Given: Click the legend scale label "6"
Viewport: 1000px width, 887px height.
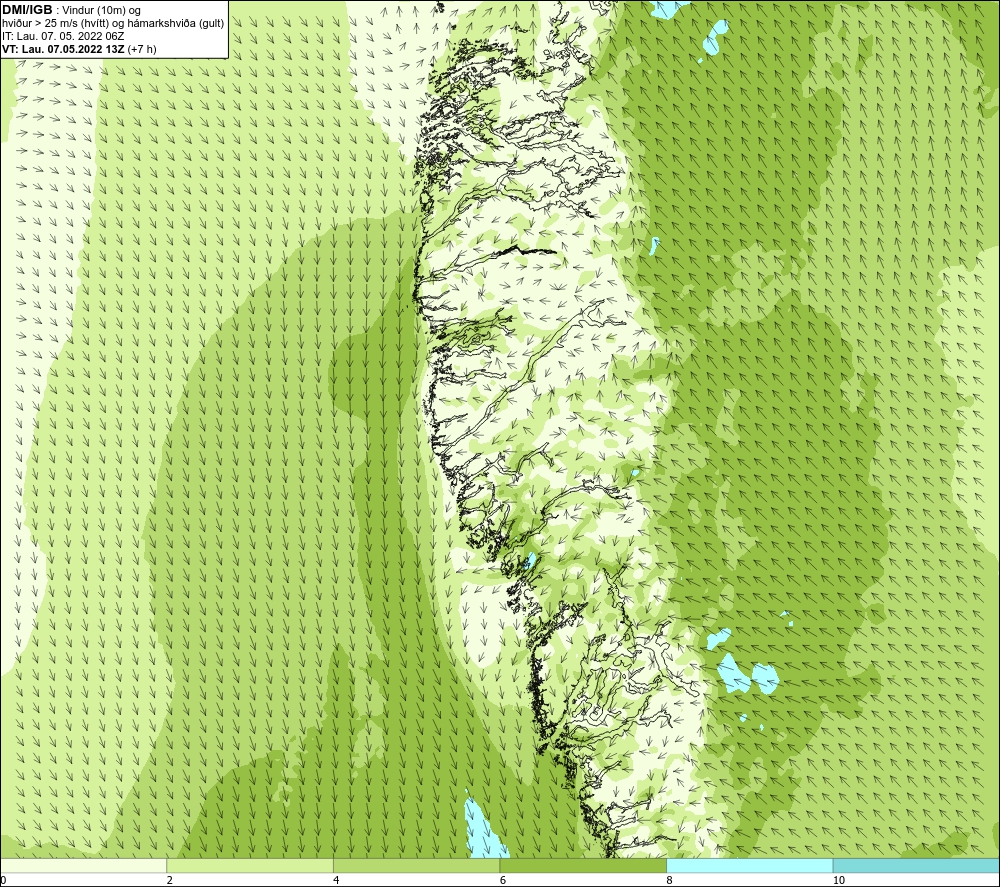Looking at the screenshot, I should 503,880.
